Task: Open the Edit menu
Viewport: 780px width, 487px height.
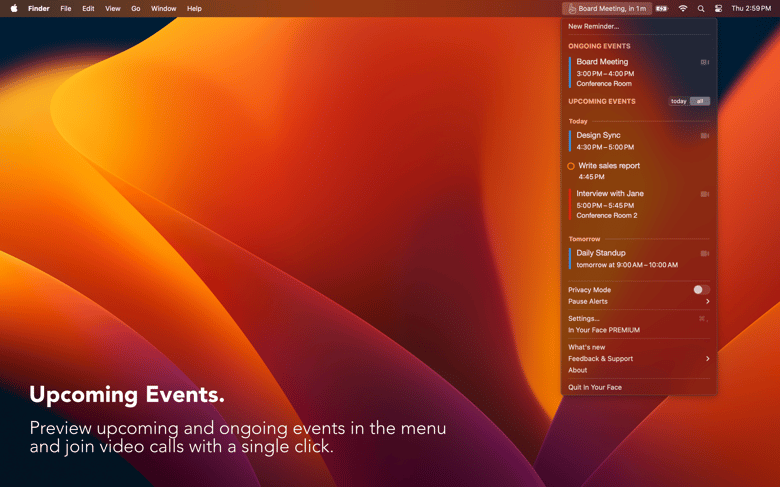Action: (x=88, y=8)
